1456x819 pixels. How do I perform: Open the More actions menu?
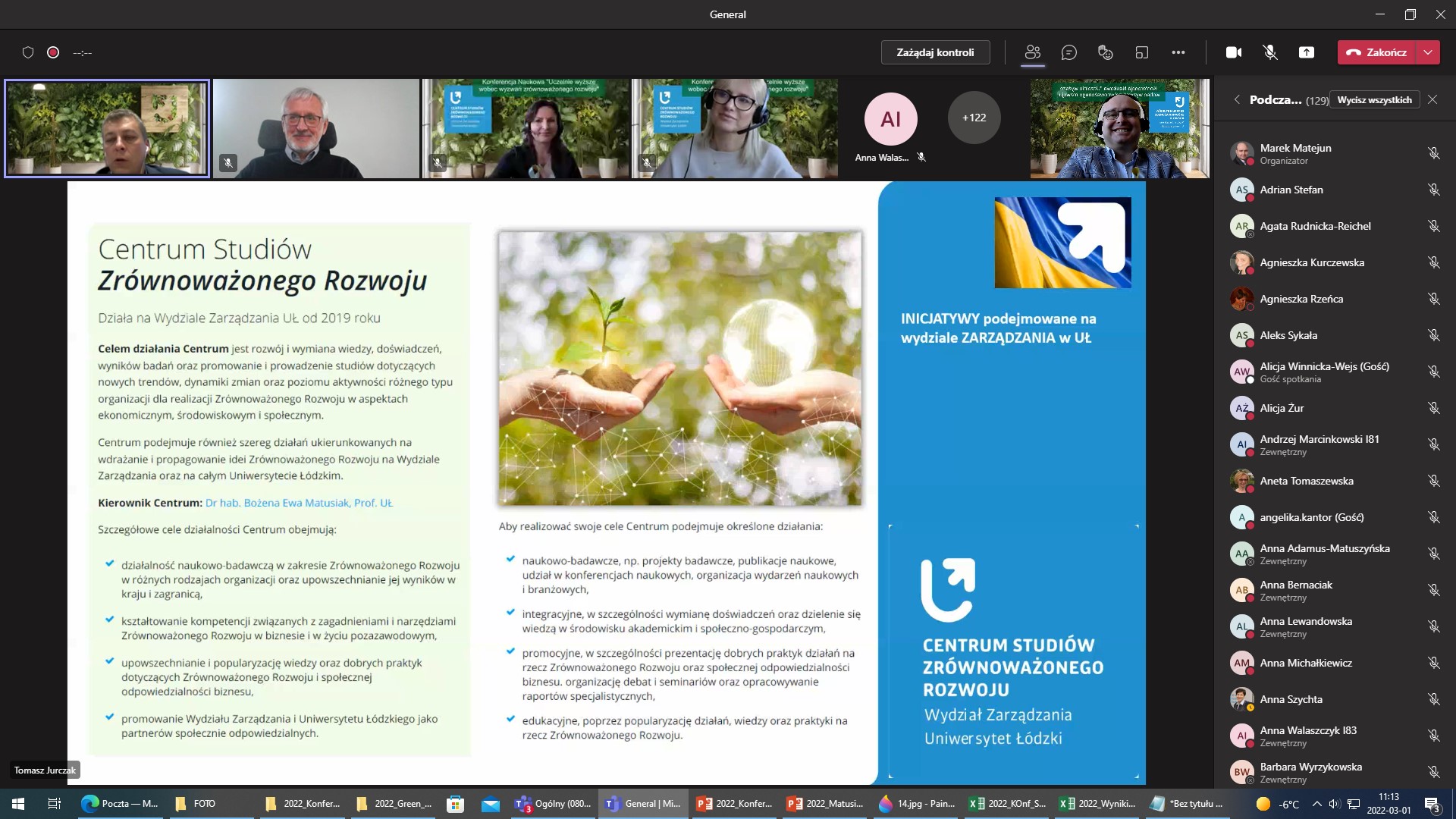coord(1178,52)
